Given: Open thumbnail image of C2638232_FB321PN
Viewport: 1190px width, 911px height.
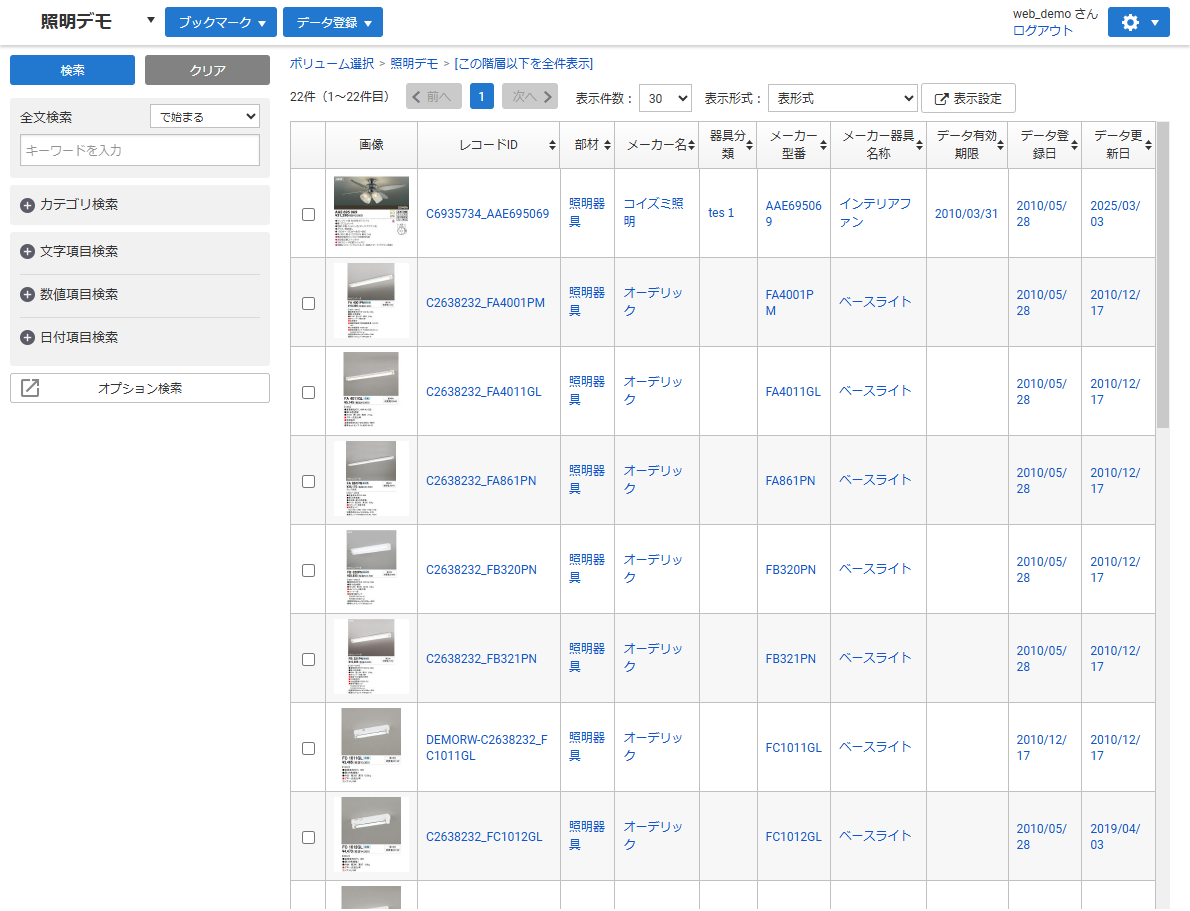Looking at the screenshot, I should [x=371, y=656].
